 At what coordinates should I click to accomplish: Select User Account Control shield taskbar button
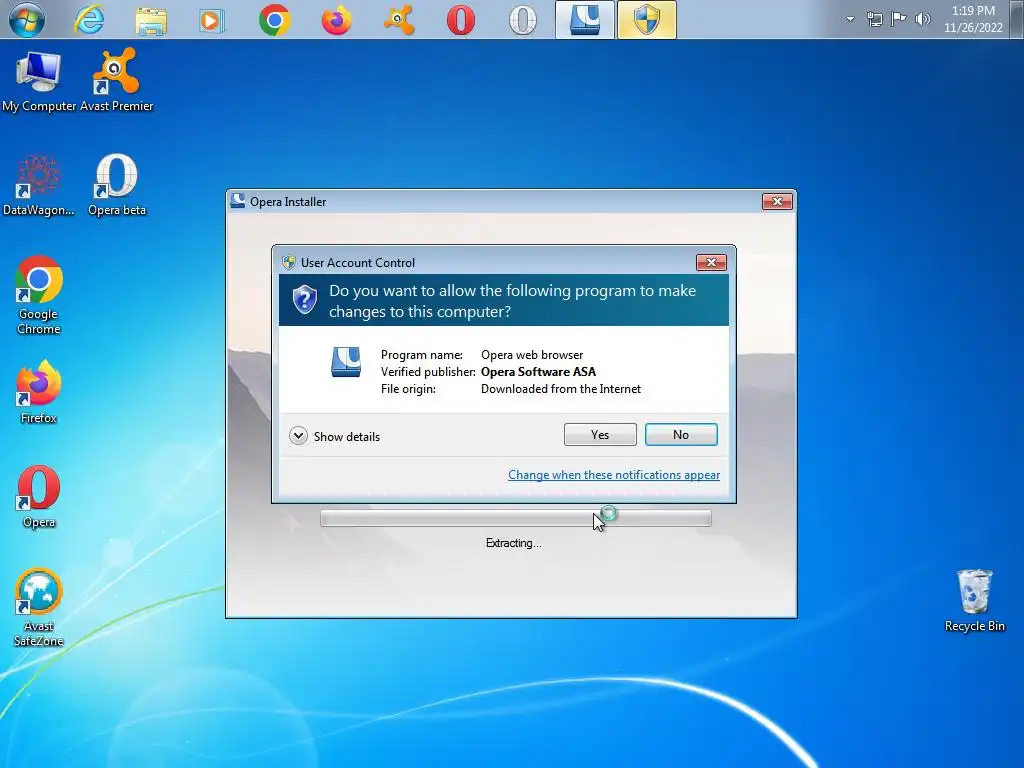tap(647, 20)
